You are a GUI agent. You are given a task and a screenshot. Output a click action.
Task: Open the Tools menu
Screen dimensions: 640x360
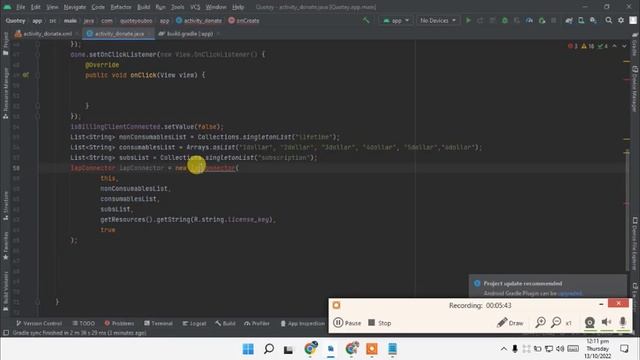(x=178, y=7)
